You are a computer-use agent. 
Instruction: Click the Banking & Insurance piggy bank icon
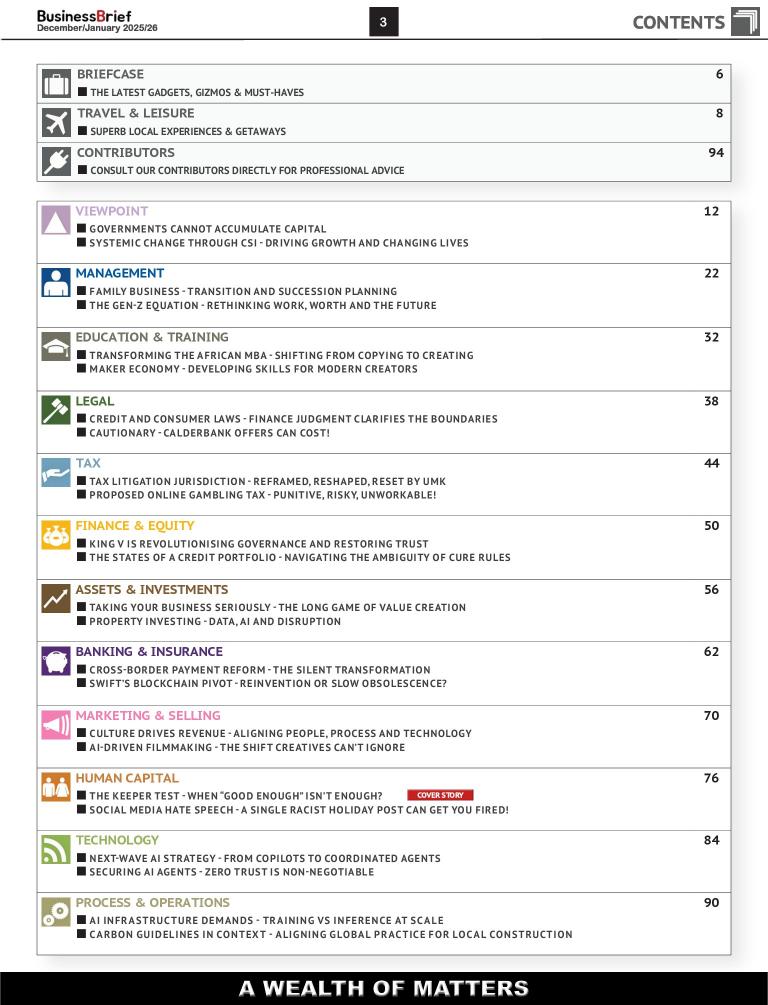(x=56, y=661)
